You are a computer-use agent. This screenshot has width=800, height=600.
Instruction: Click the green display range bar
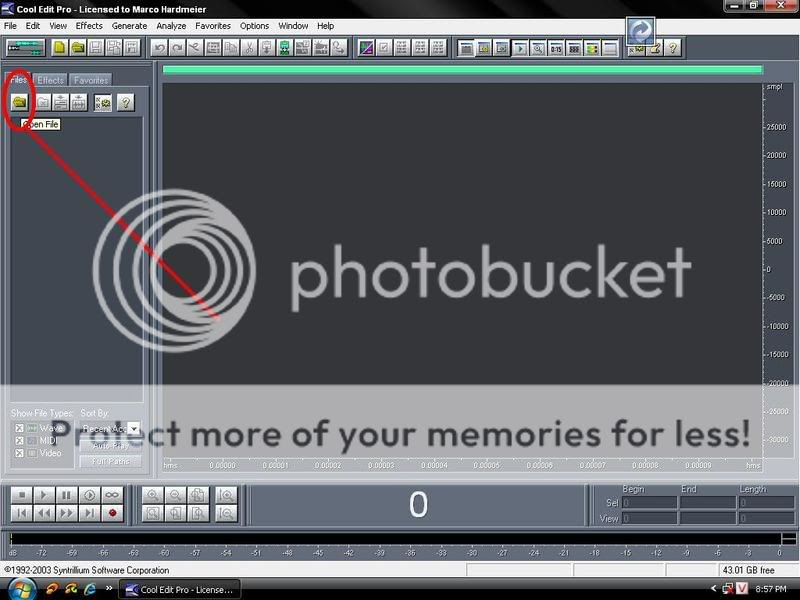(462, 70)
